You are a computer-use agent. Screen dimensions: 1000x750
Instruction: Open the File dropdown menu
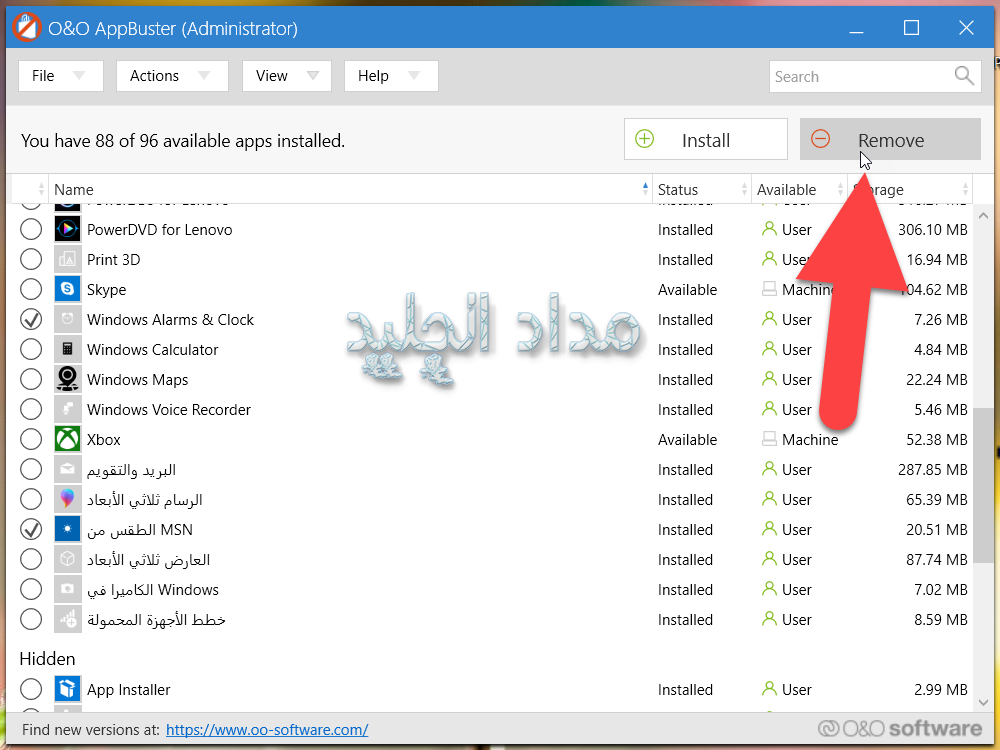point(60,76)
